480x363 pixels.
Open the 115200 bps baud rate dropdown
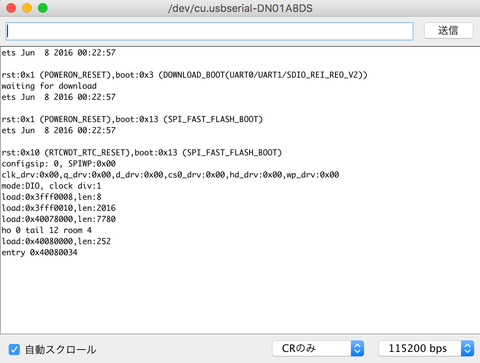(x=426, y=348)
